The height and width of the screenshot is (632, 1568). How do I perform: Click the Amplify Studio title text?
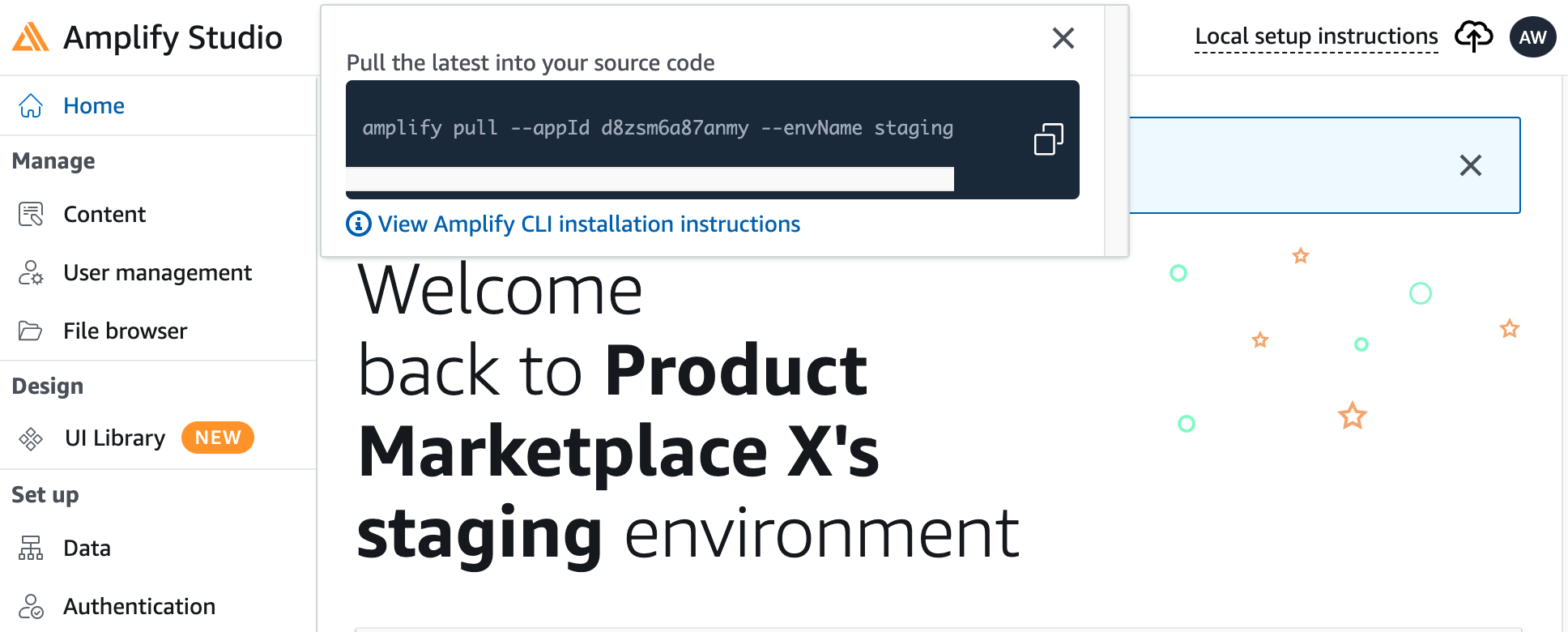[x=173, y=37]
